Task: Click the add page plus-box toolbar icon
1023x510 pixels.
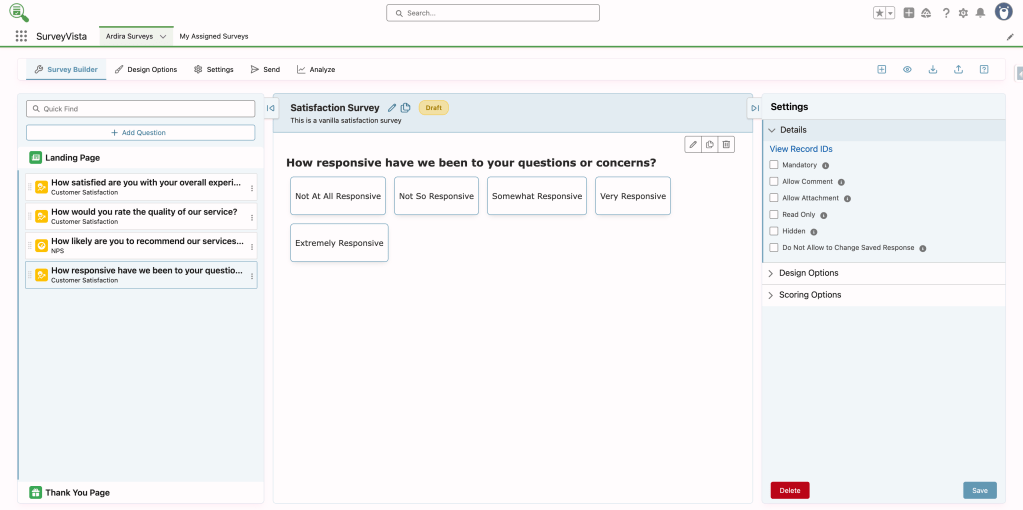Action: coord(881,69)
